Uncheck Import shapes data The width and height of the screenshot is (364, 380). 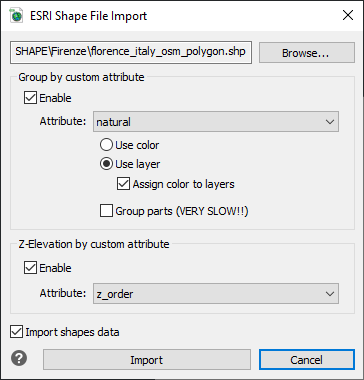pyautogui.click(x=16, y=332)
